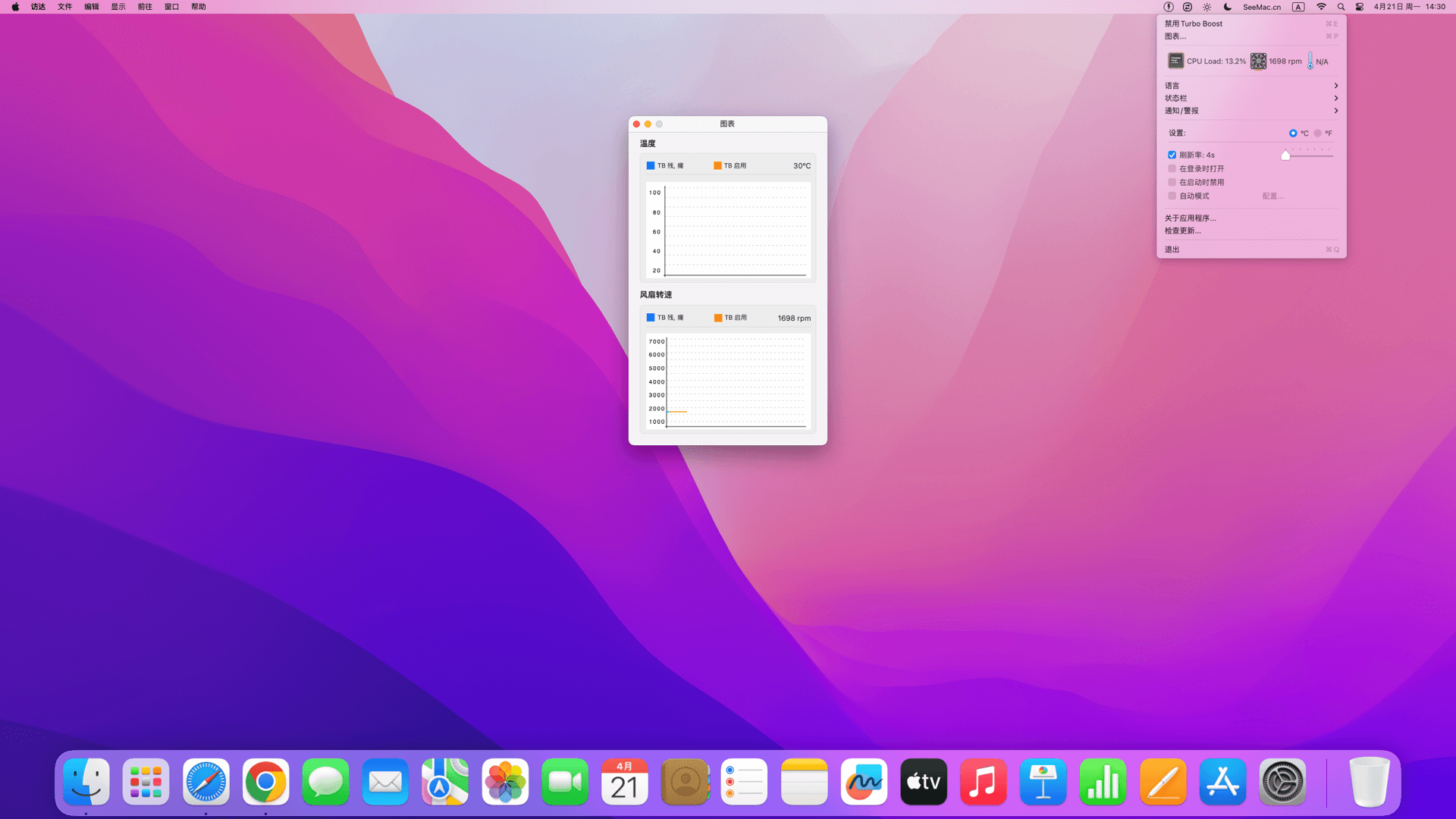The width and height of the screenshot is (1456, 819).
Task: Open Spotlight search magnifier icon
Action: pos(1341,7)
